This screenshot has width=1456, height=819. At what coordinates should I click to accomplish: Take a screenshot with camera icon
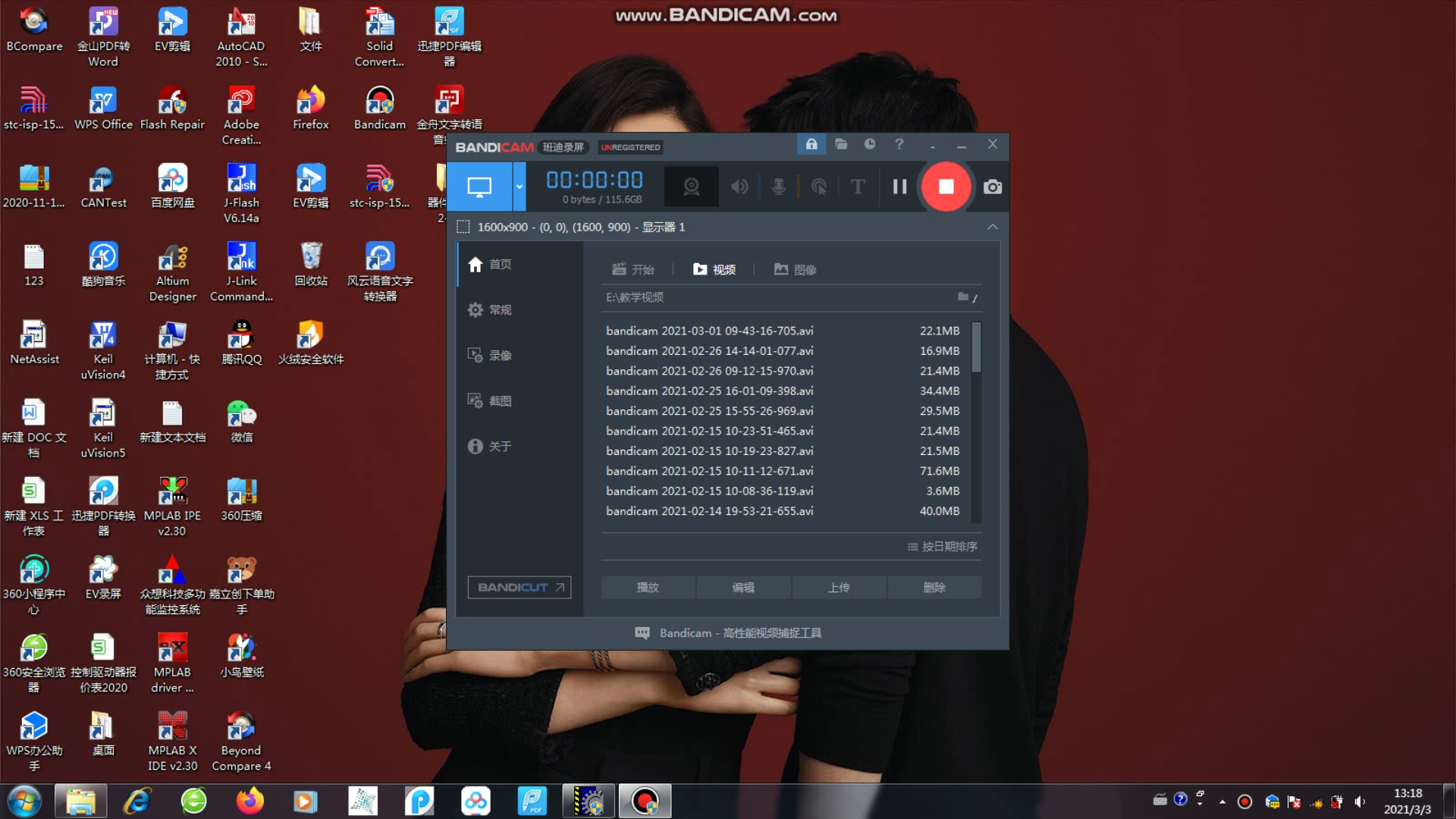tap(992, 187)
